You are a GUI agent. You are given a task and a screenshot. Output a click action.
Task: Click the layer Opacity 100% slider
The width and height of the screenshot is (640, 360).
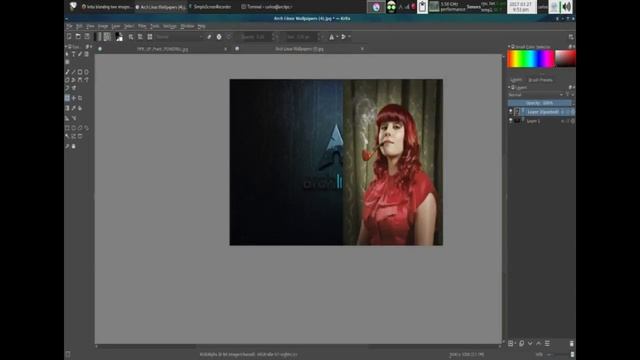pos(540,103)
